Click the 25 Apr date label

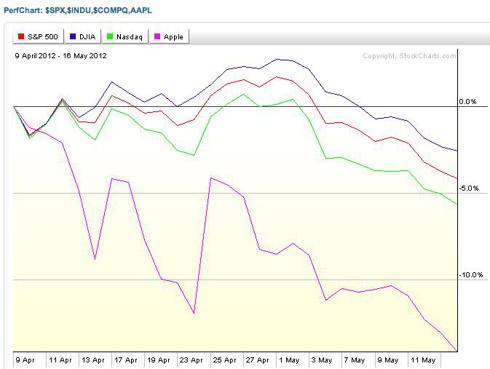(x=224, y=360)
